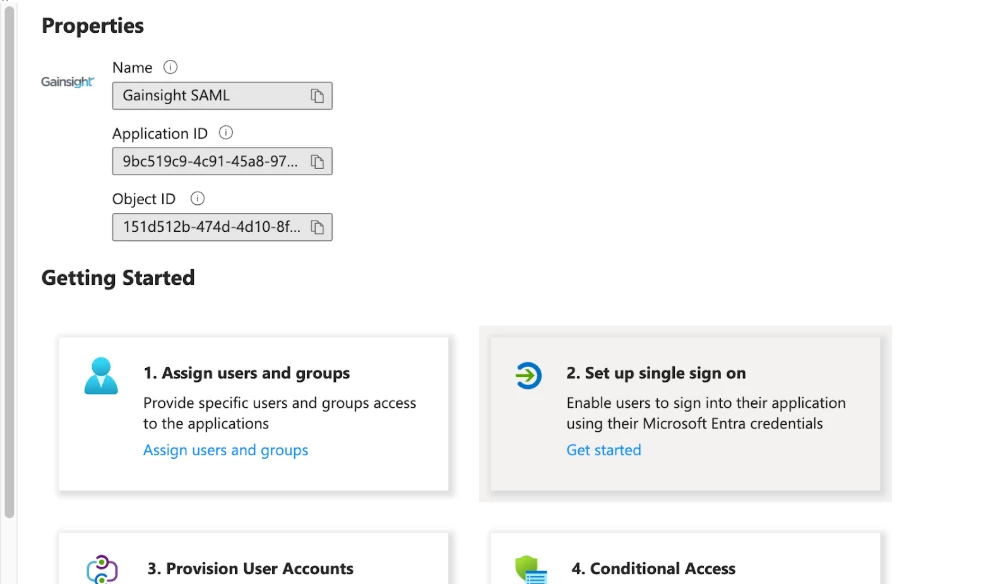Click the Name field label
Screen dimensions: 1006x584
132,67
